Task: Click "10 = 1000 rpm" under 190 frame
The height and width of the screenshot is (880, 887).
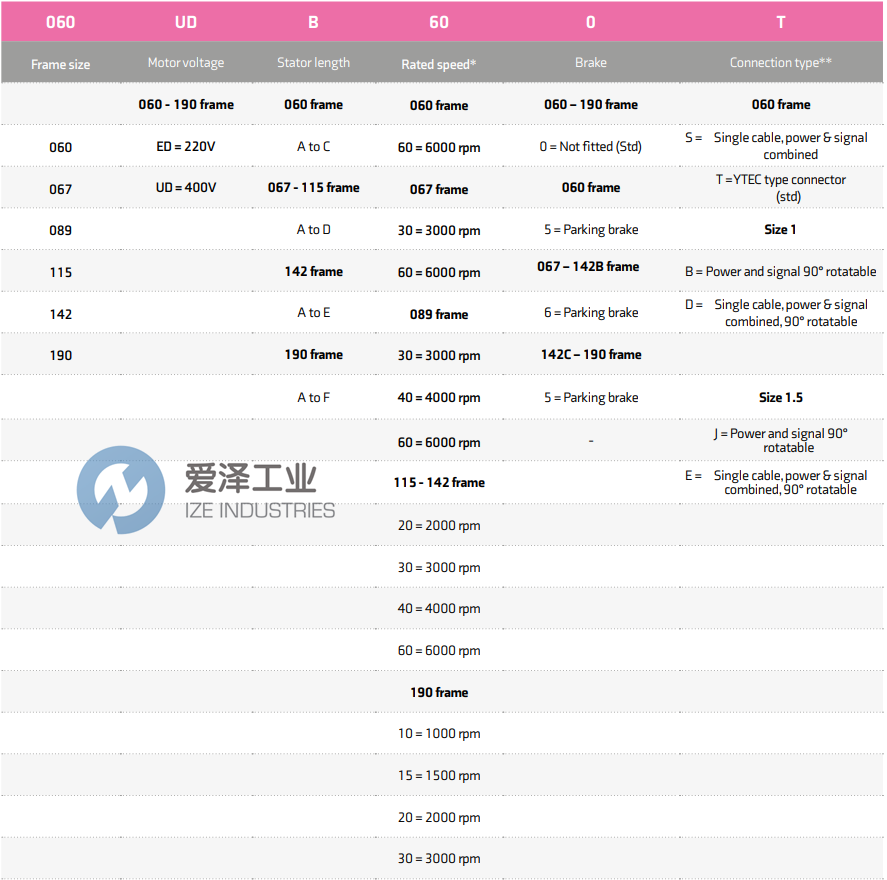Action: 439,733
